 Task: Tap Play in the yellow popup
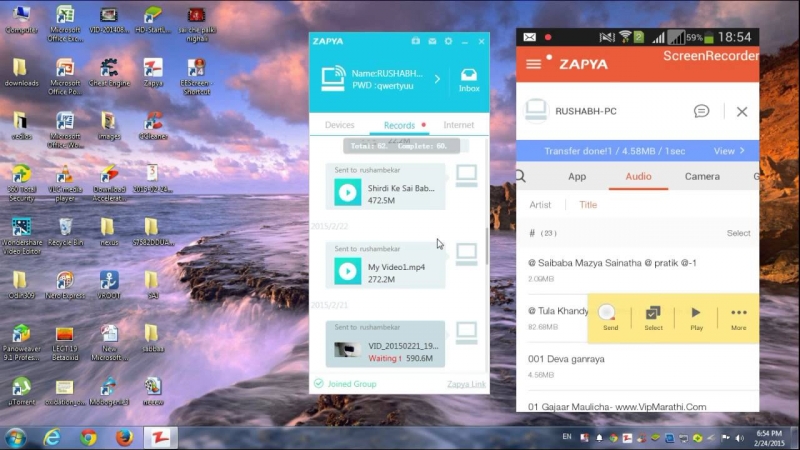696,318
